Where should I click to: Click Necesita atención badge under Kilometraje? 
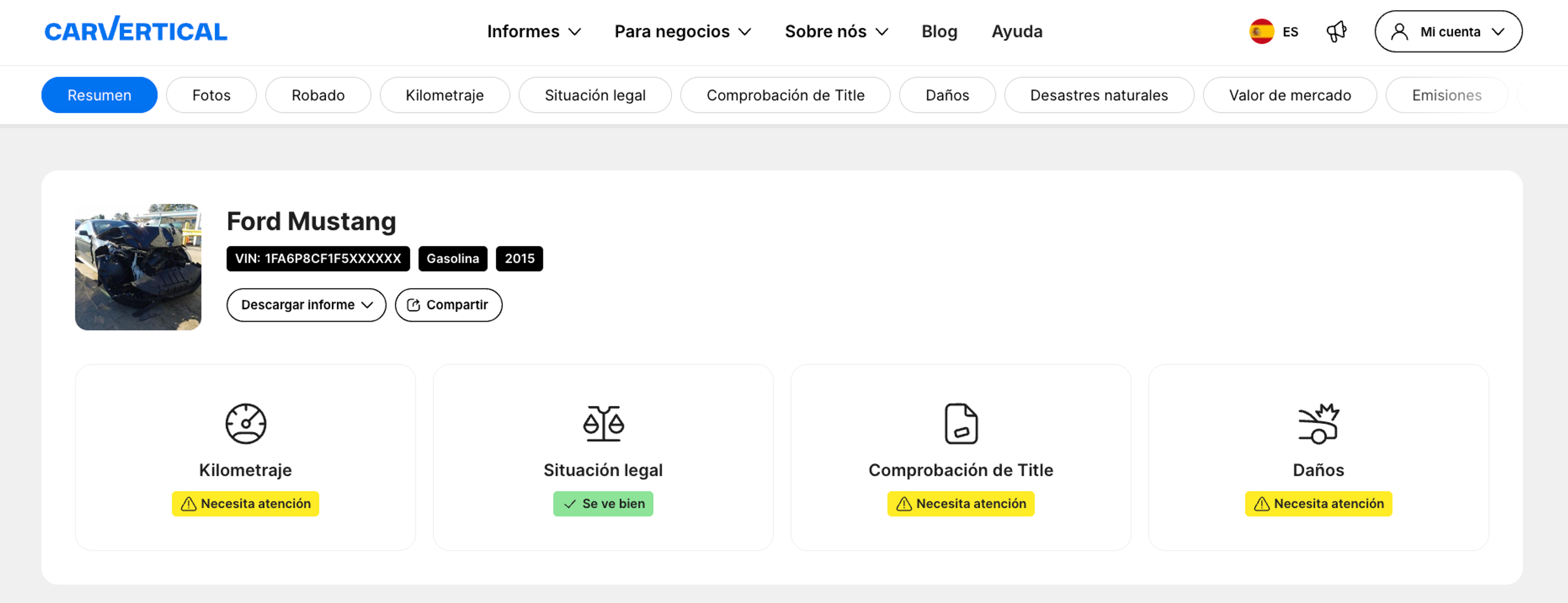(245, 504)
